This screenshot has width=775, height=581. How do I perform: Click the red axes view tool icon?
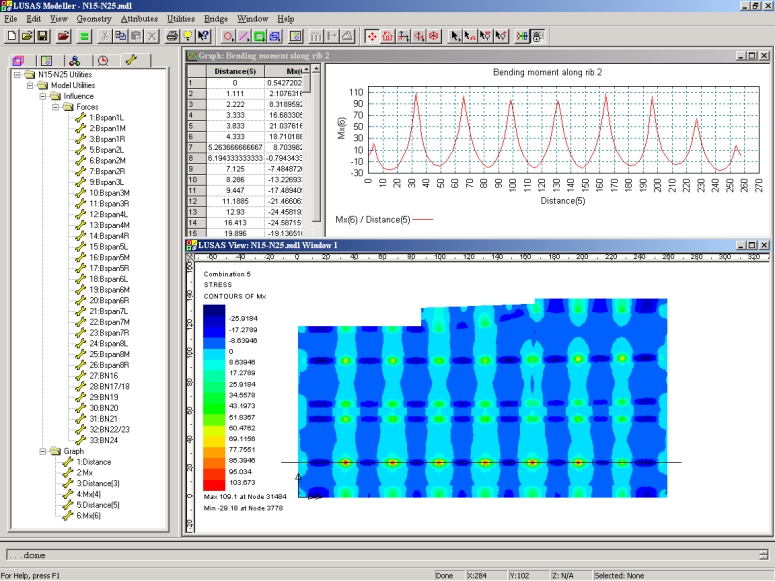tap(403, 36)
